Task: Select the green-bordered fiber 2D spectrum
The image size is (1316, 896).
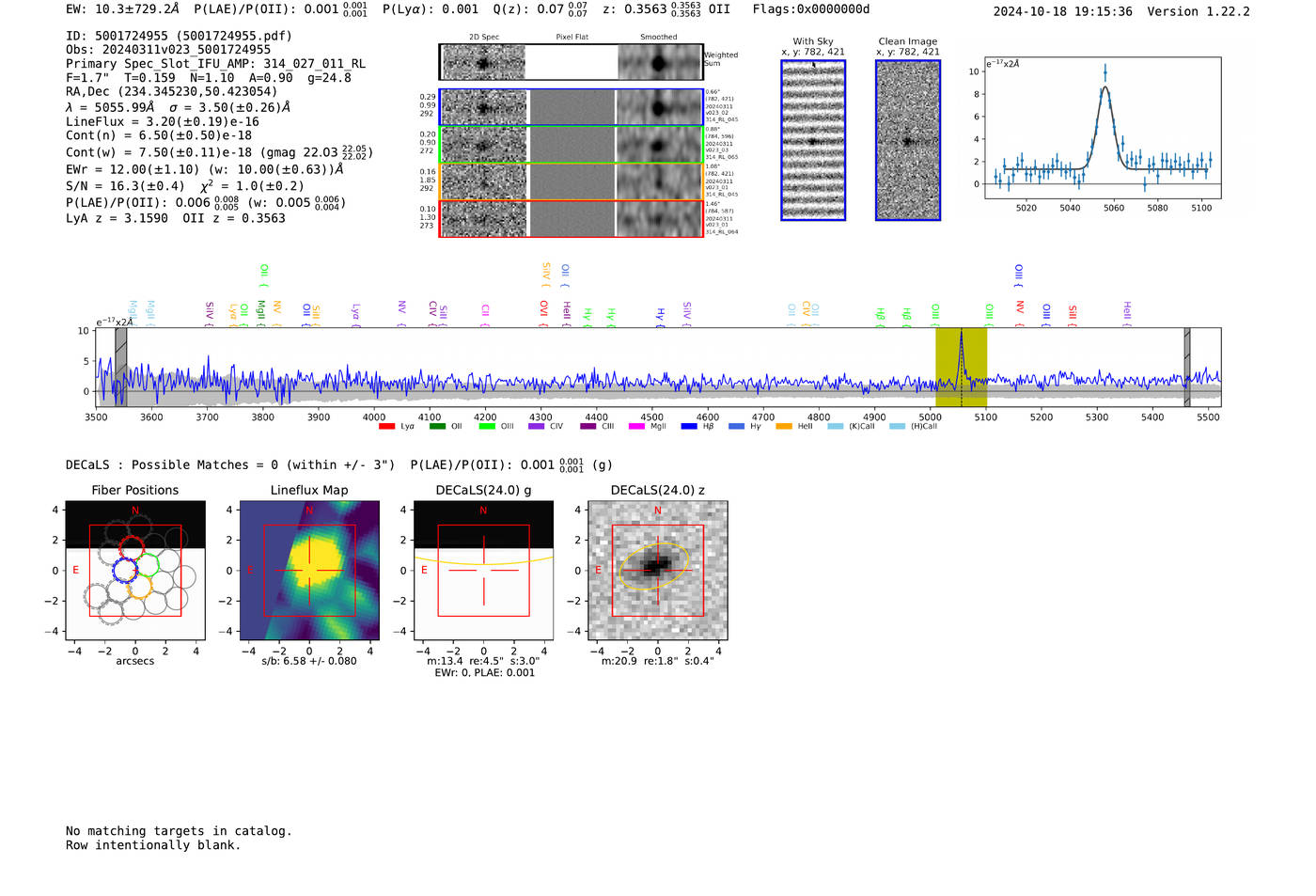Action: (x=572, y=145)
